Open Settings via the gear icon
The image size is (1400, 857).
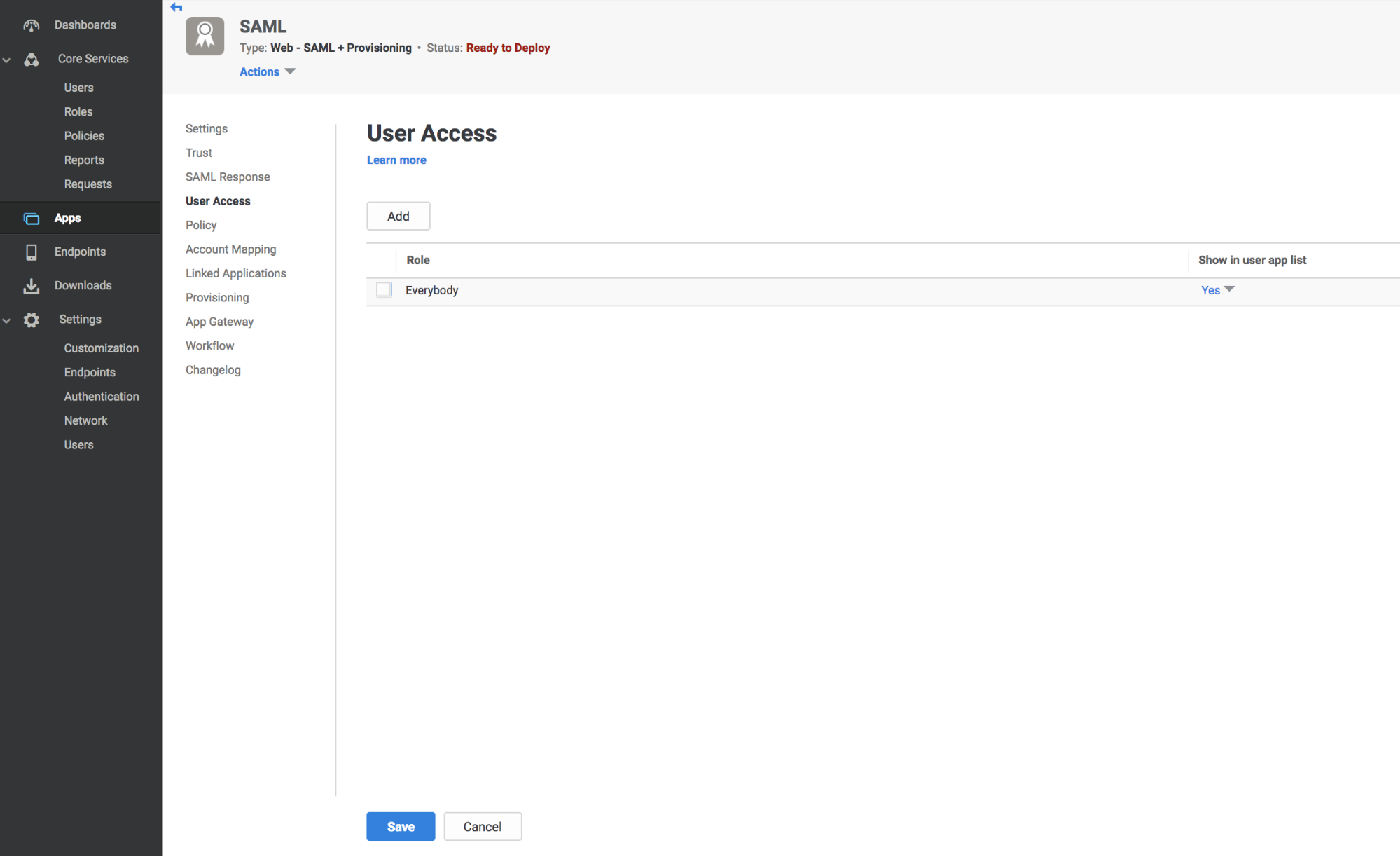tap(32, 320)
